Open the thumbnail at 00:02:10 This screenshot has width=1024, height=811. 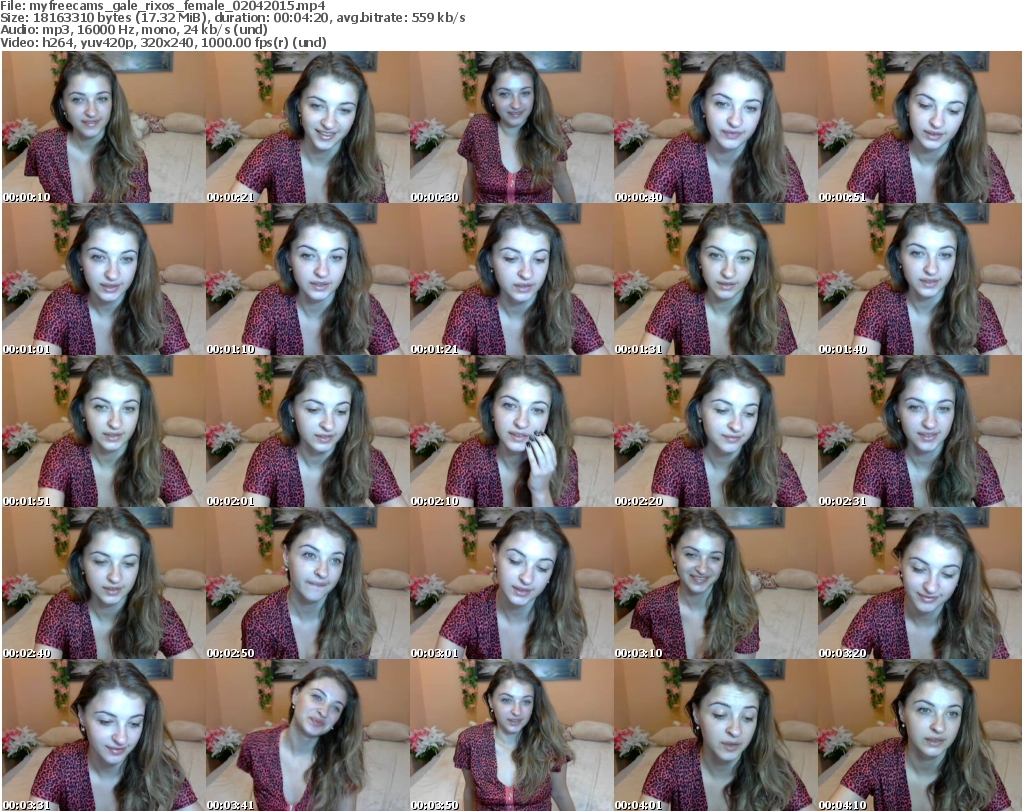(x=511, y=432)
